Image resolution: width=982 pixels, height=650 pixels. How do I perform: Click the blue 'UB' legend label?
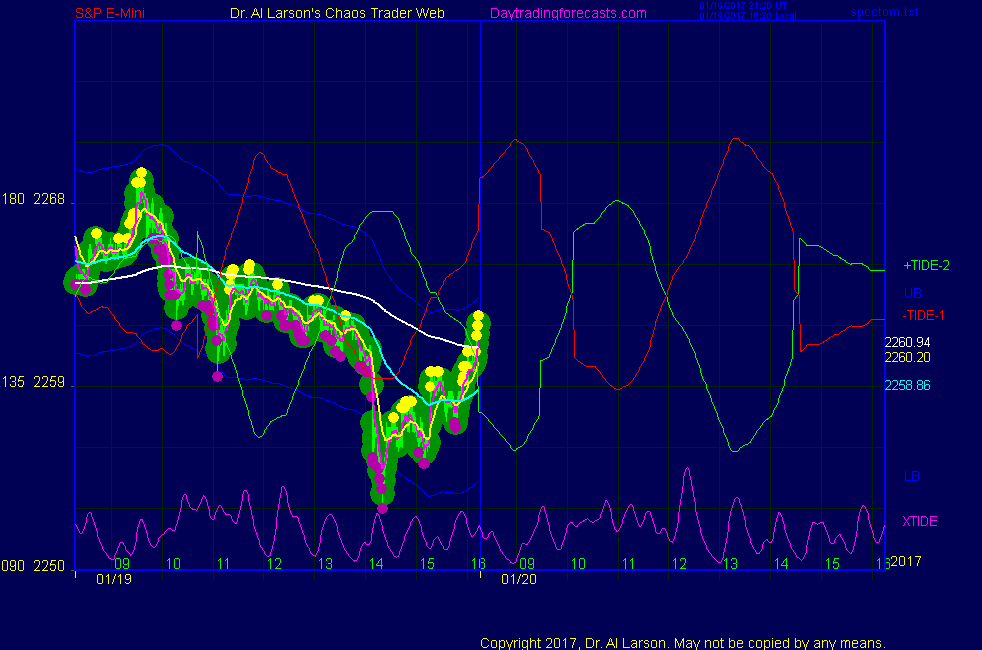click(912, 293)
